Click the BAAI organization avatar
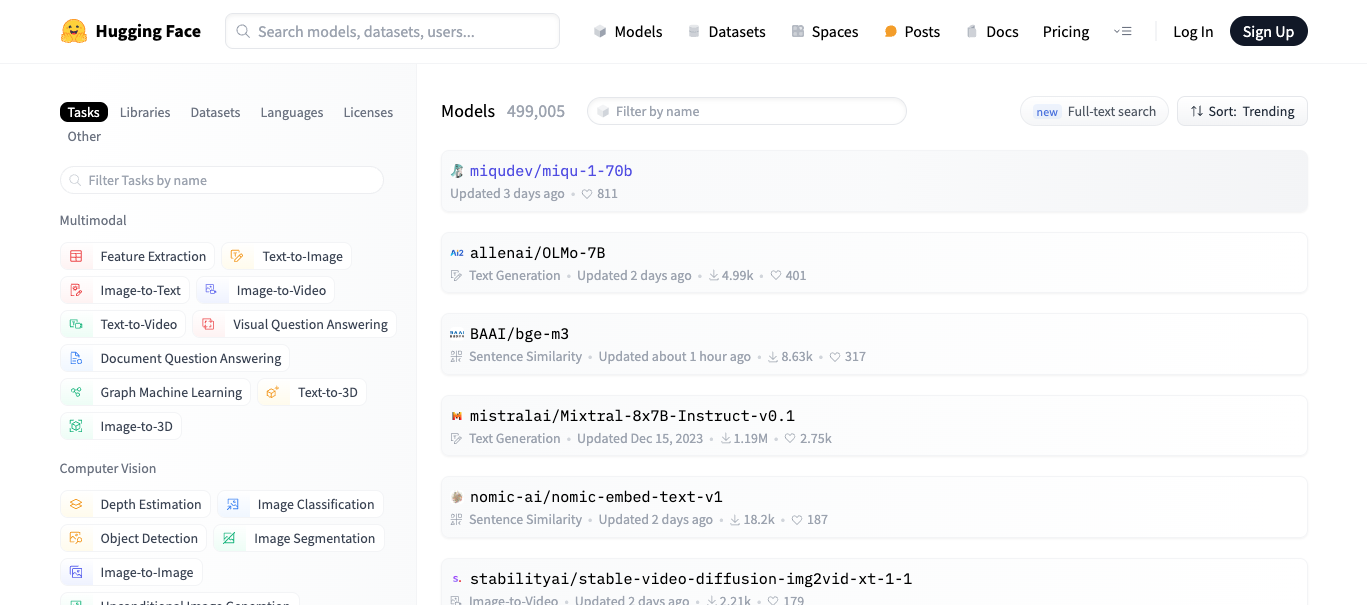This screenshot has width=1367, height=605. pyautogui.click(x=457, y=334)
